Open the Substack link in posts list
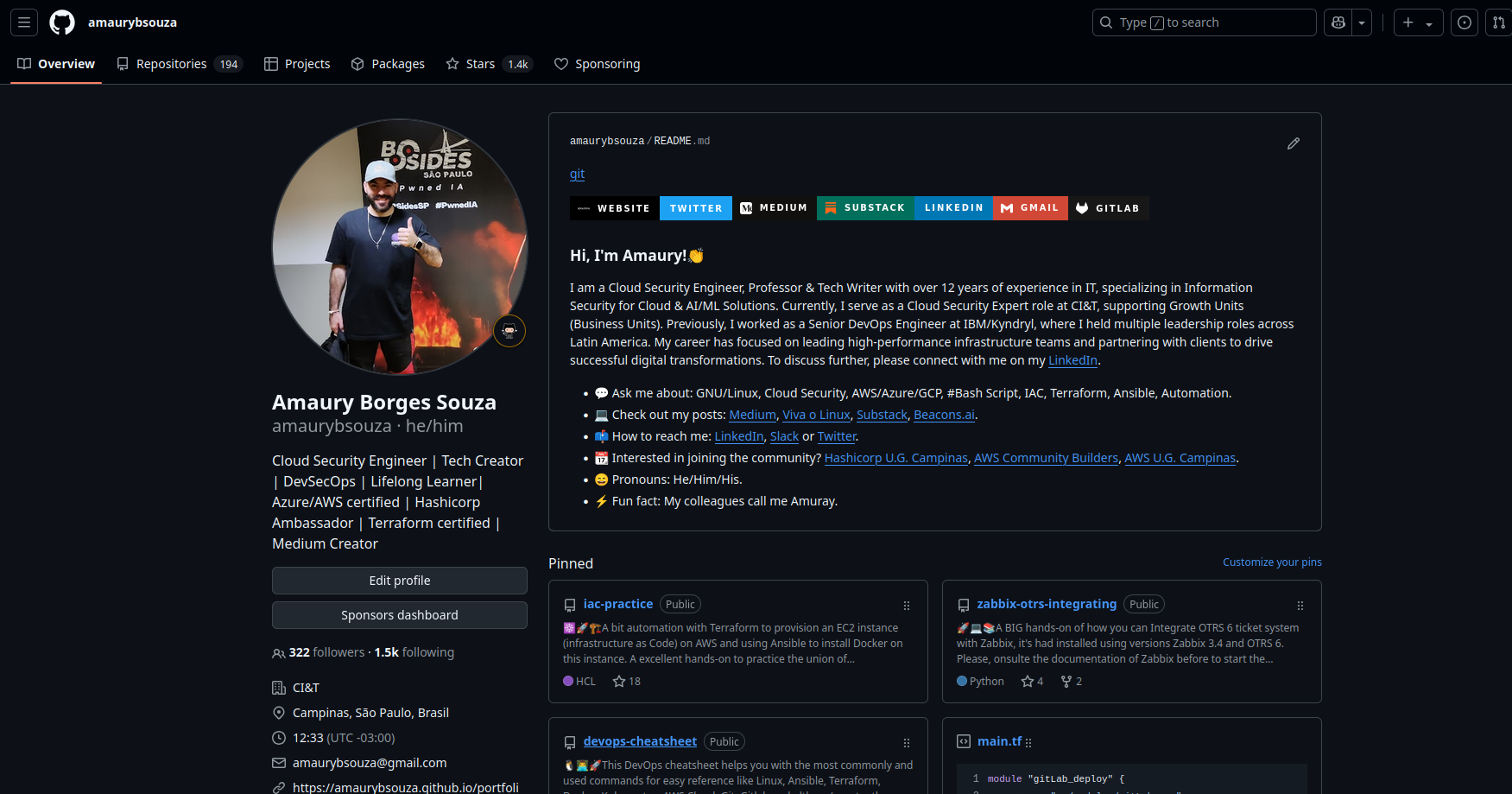 tap(882, 415)
